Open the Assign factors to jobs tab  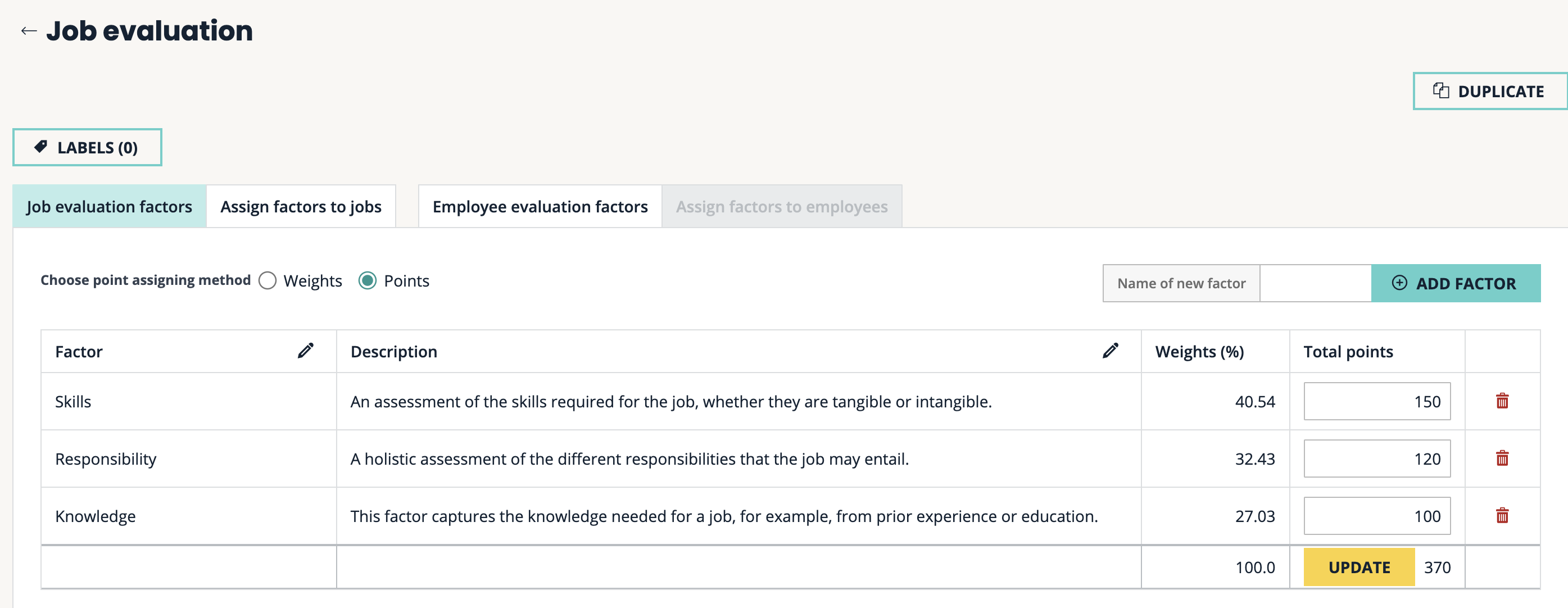pos(301,207)
